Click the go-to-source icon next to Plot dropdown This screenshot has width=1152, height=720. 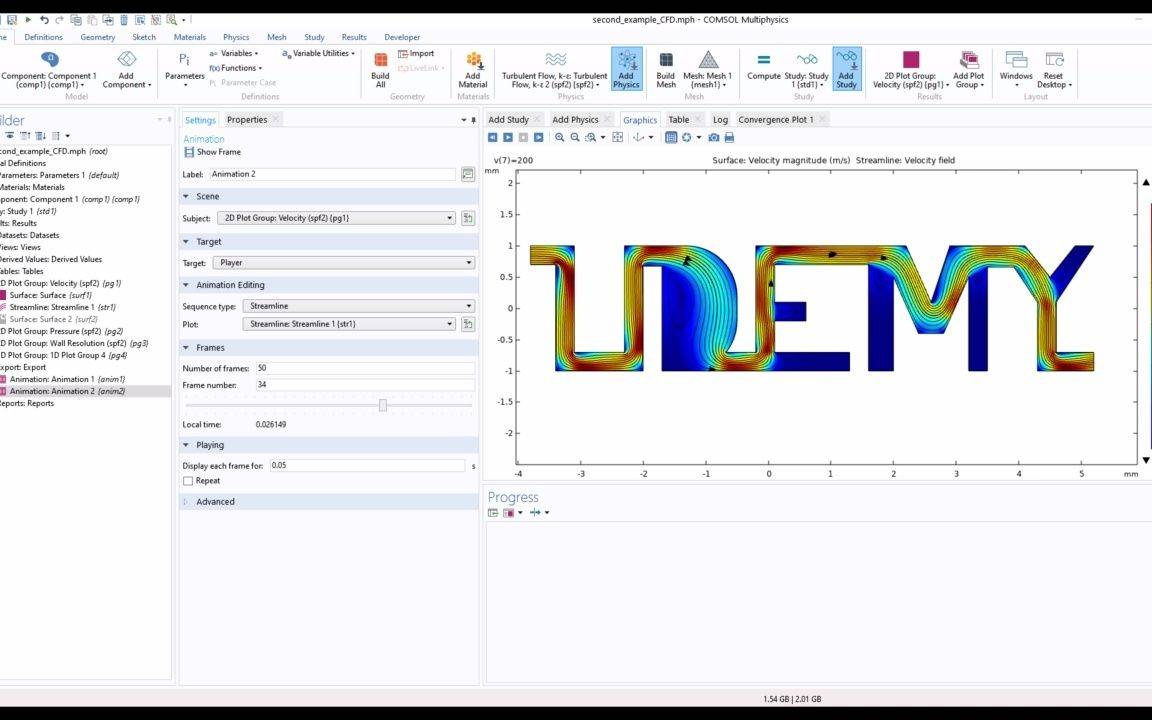[x=468, y=324]
